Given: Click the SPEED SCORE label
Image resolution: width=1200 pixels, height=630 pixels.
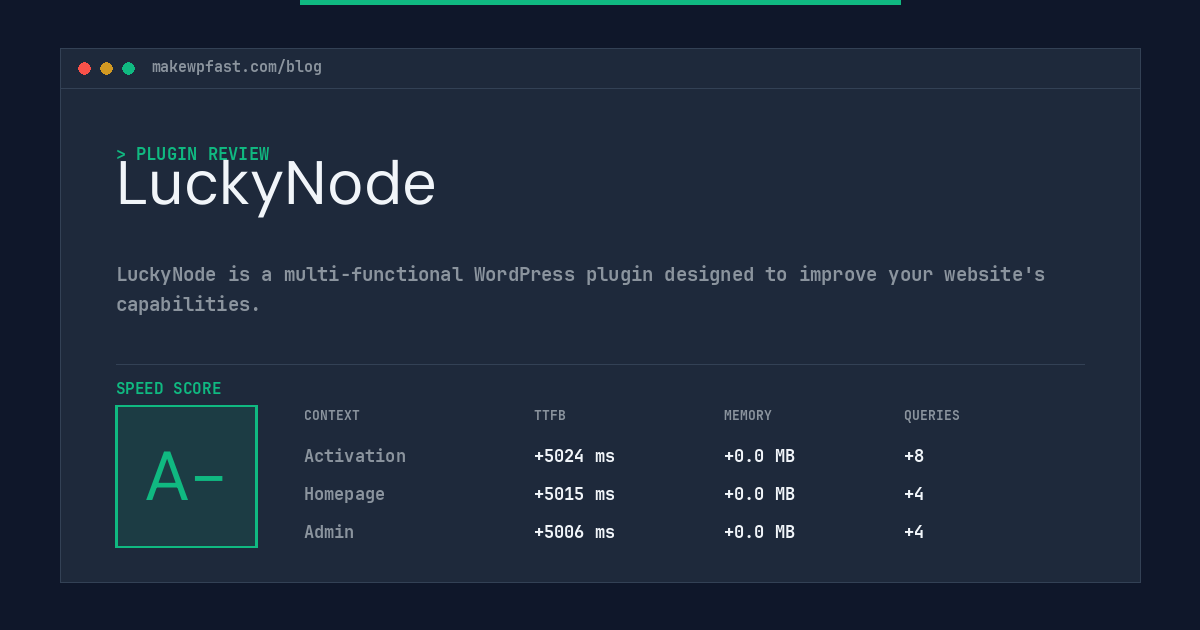Looking at the screenshot, I should point(168,389).
